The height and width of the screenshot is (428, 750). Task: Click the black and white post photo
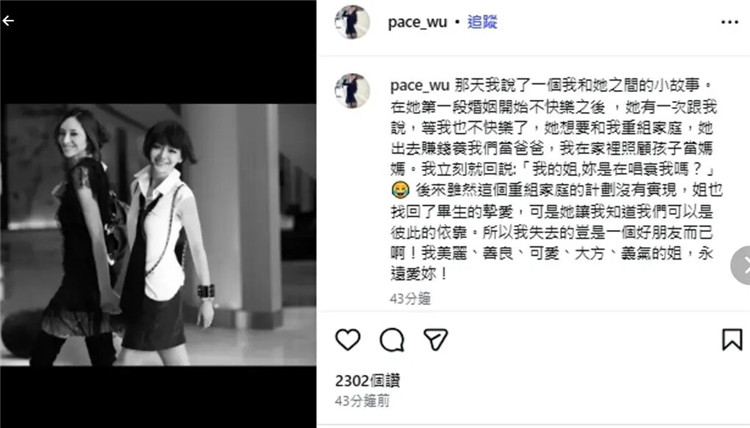click(158, 235)
